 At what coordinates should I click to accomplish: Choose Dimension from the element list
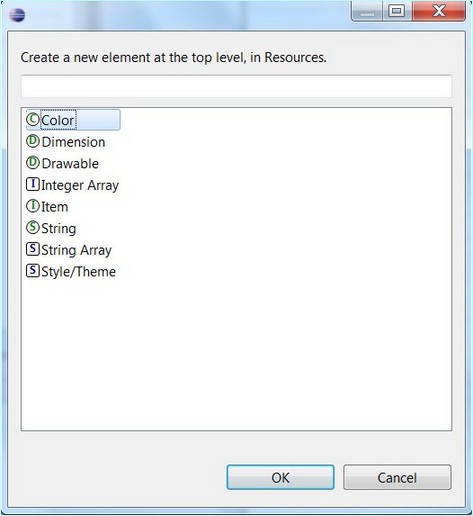click(x=74, y=142)
